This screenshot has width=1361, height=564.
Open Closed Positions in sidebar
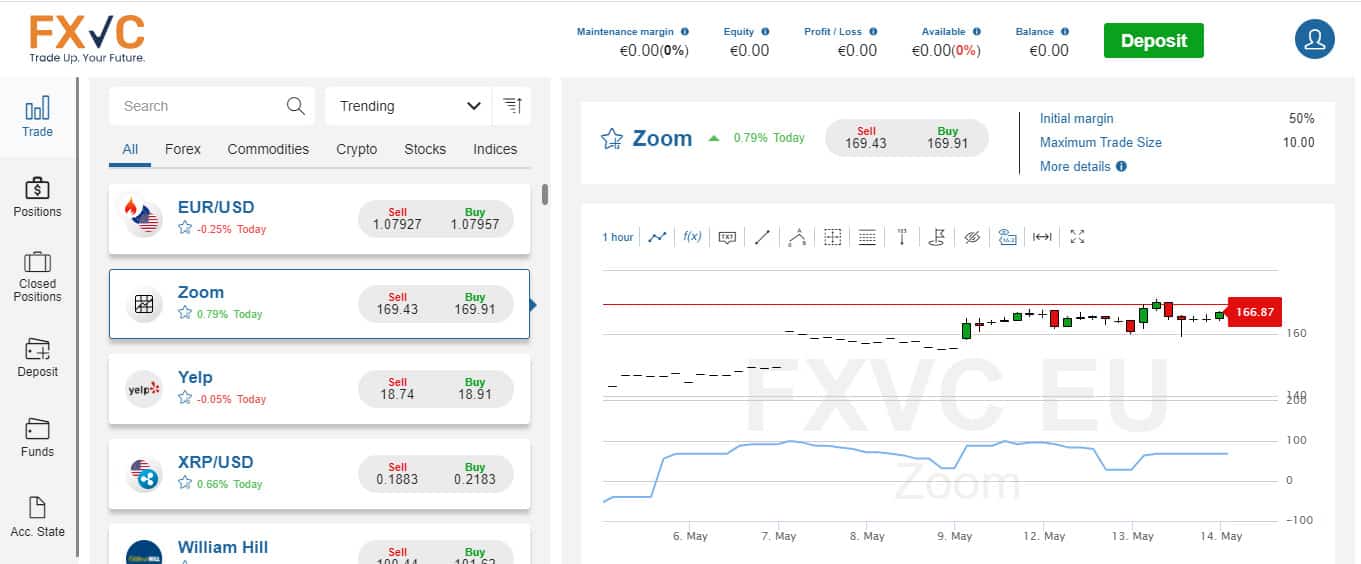38,276
